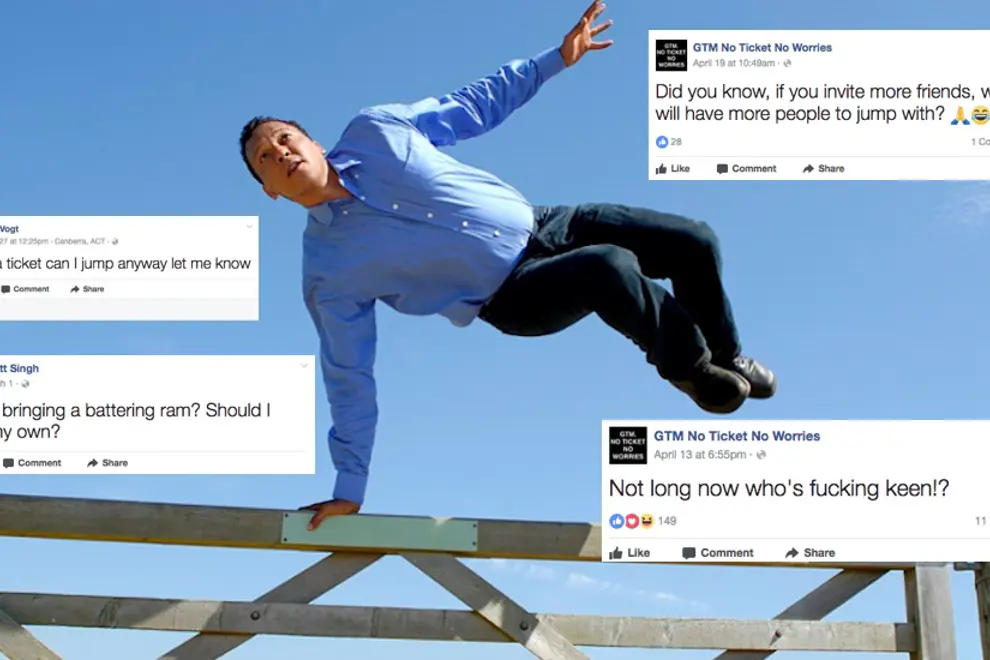Comment on the 'Not long now' post
The image size is (990, 660).
[718, 553]
